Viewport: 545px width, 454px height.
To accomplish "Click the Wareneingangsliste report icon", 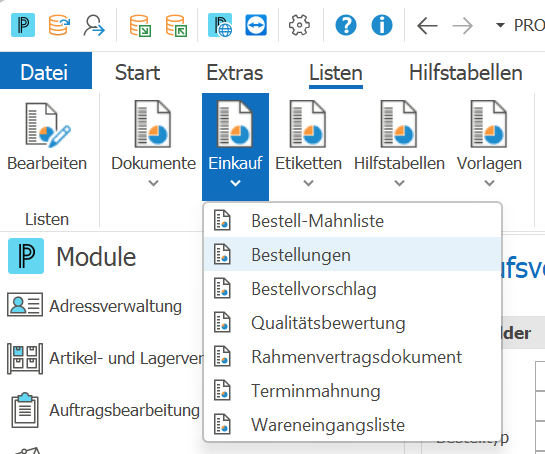I will [x=222, y=425].
